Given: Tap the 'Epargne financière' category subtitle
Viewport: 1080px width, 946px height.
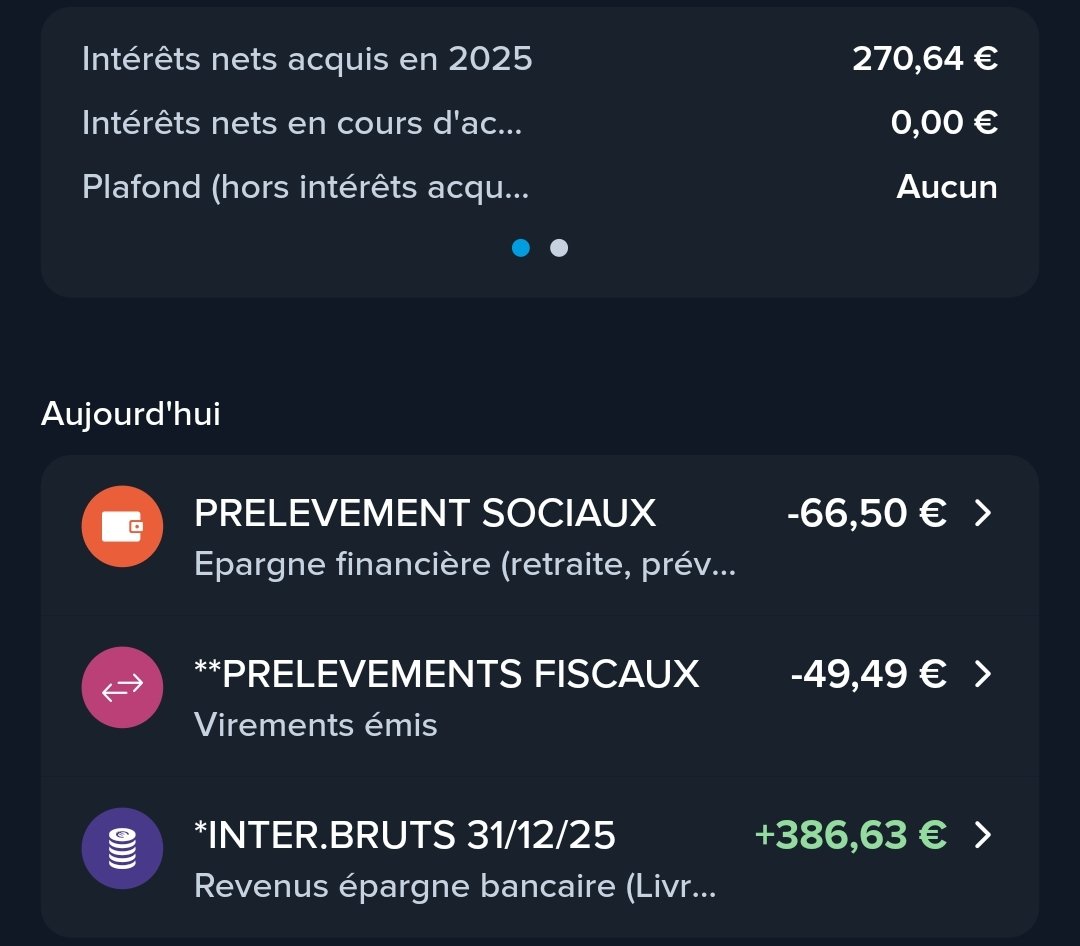Looking at the screenshot, I should pyautogui.click(x=465, y=565).
